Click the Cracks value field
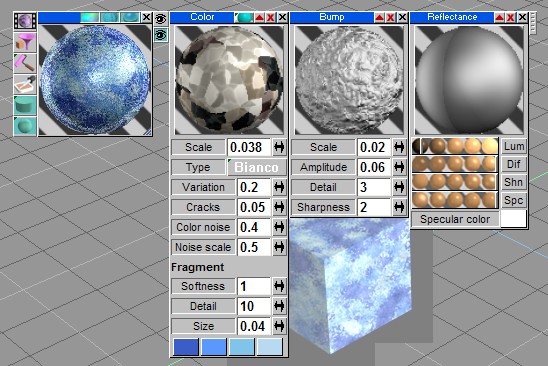Viewport: 548px width, 366px height. tap(254, 207)
